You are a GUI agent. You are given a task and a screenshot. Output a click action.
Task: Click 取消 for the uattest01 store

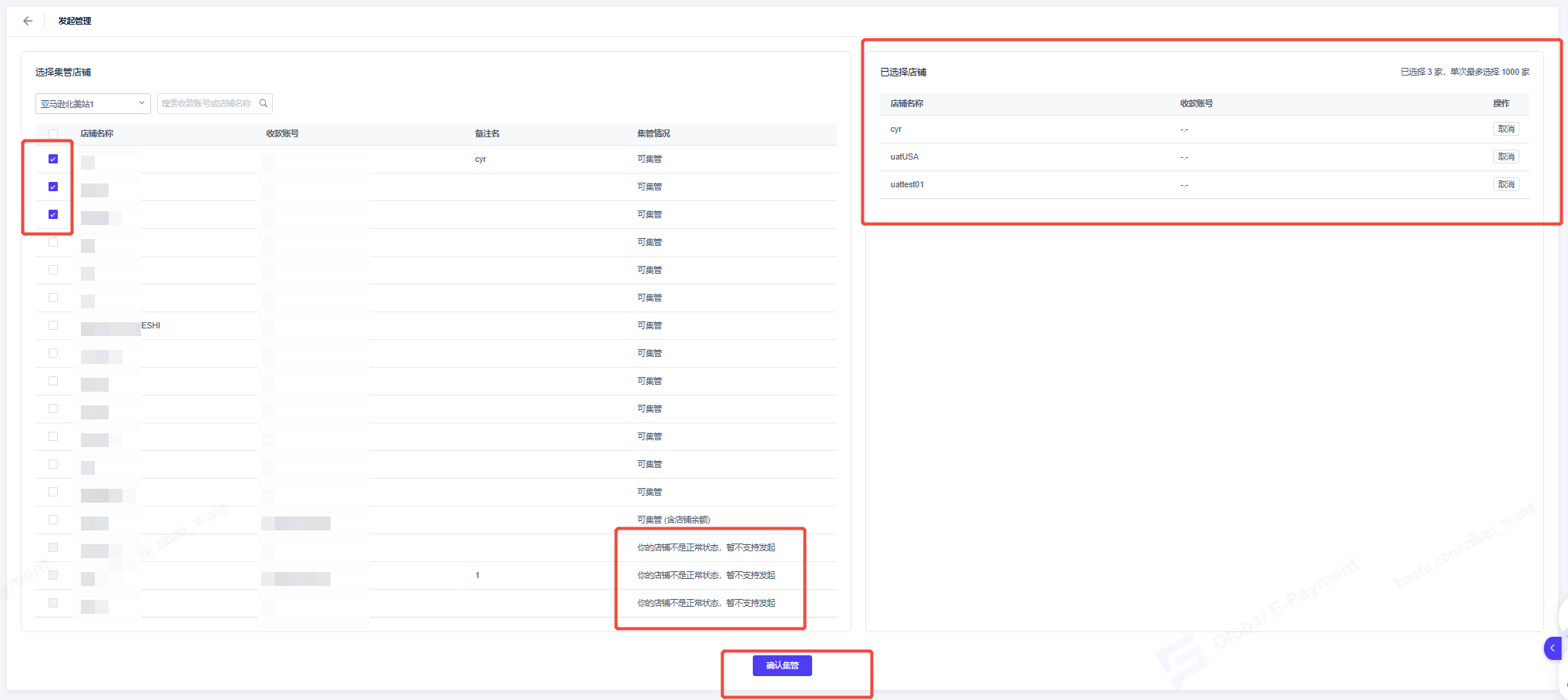1506,185
